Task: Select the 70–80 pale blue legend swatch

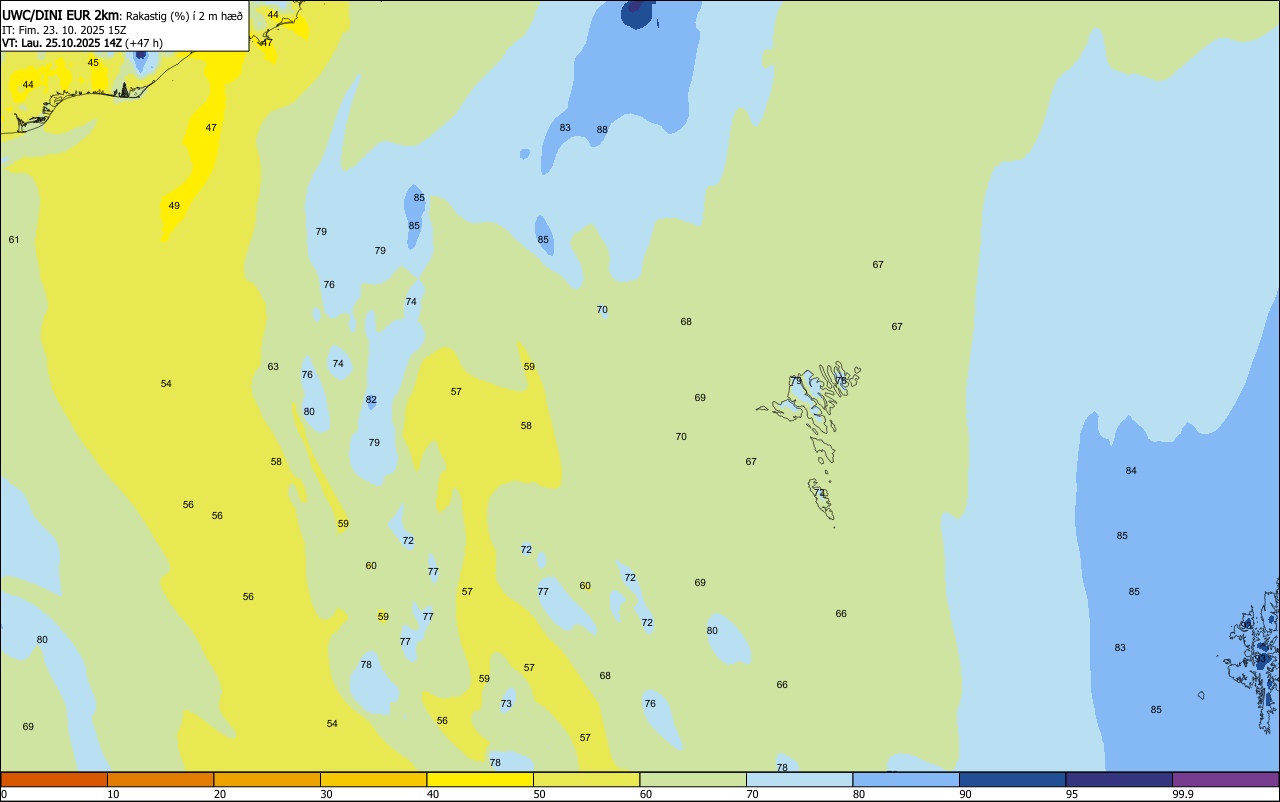Action: [x=799, y=779]
